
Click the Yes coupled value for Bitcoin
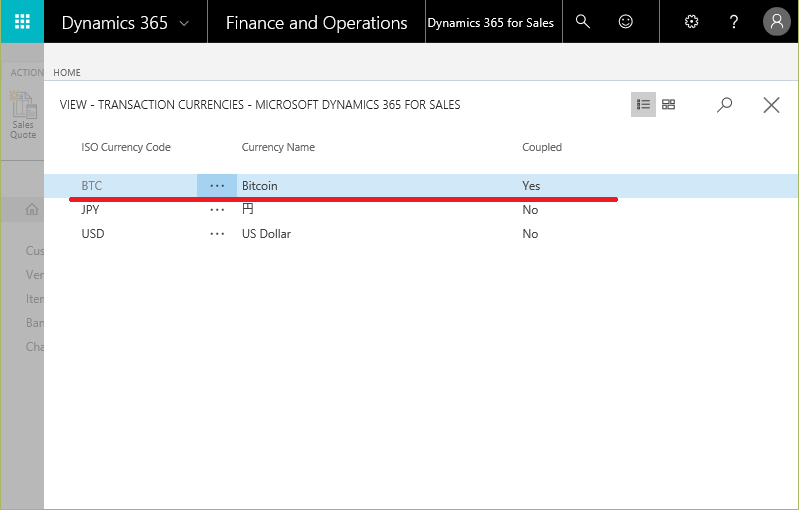pyautogui.click(x=531, y=185)
